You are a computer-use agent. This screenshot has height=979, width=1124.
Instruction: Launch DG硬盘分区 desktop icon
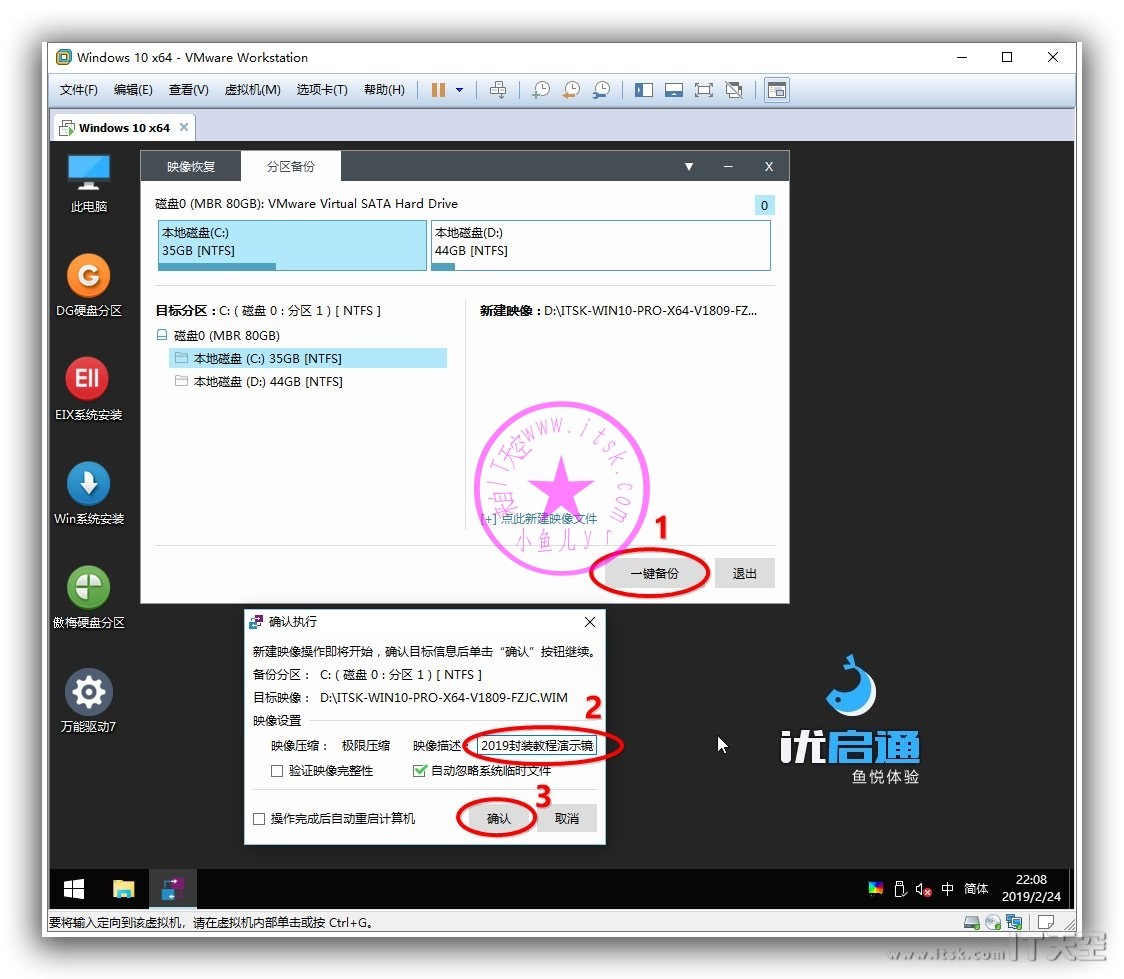(x=89, y=285)
